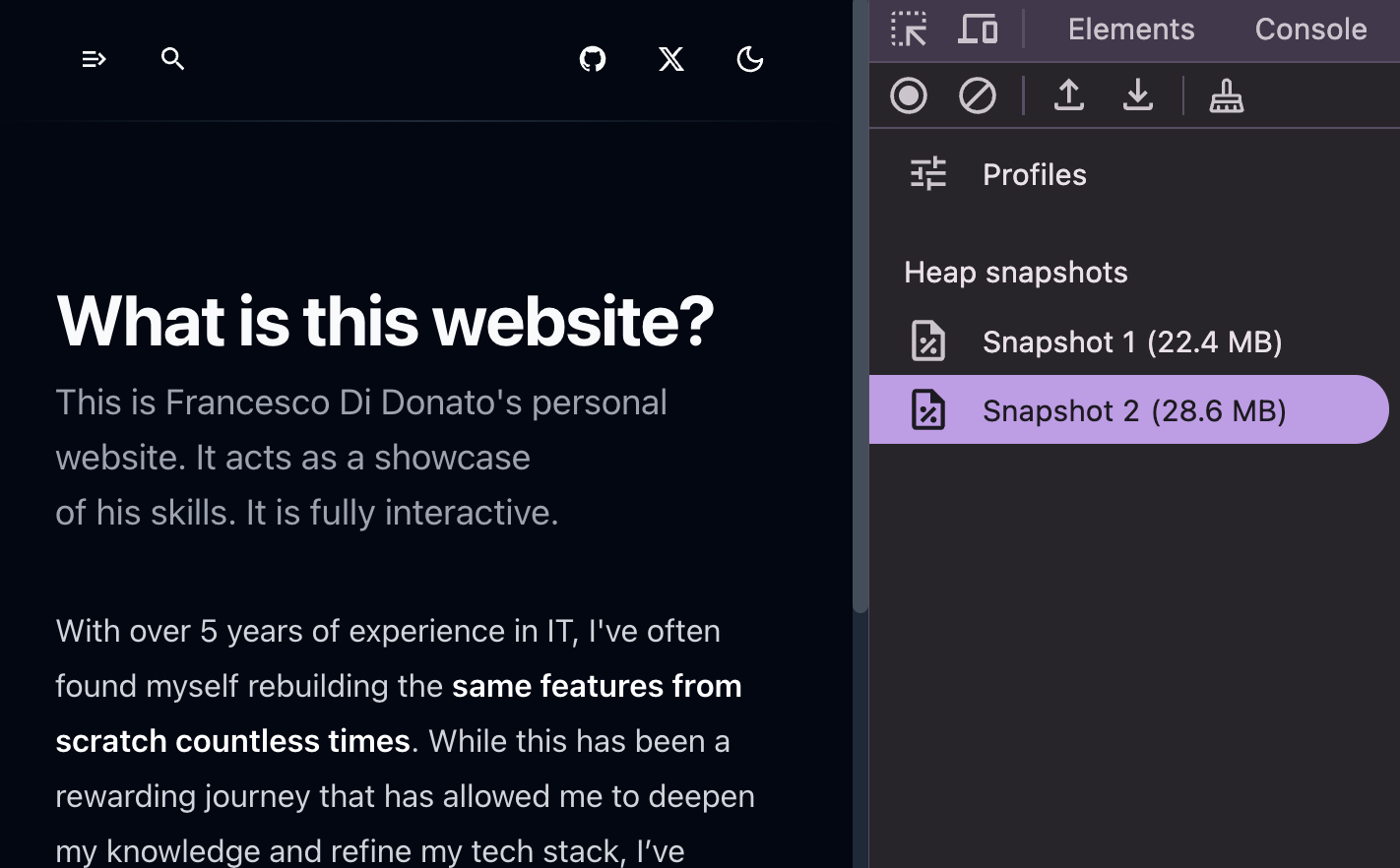1400x868 pixels.
Task: Run garbage collection with the broom icon
Action: [x=1227, y=96]
